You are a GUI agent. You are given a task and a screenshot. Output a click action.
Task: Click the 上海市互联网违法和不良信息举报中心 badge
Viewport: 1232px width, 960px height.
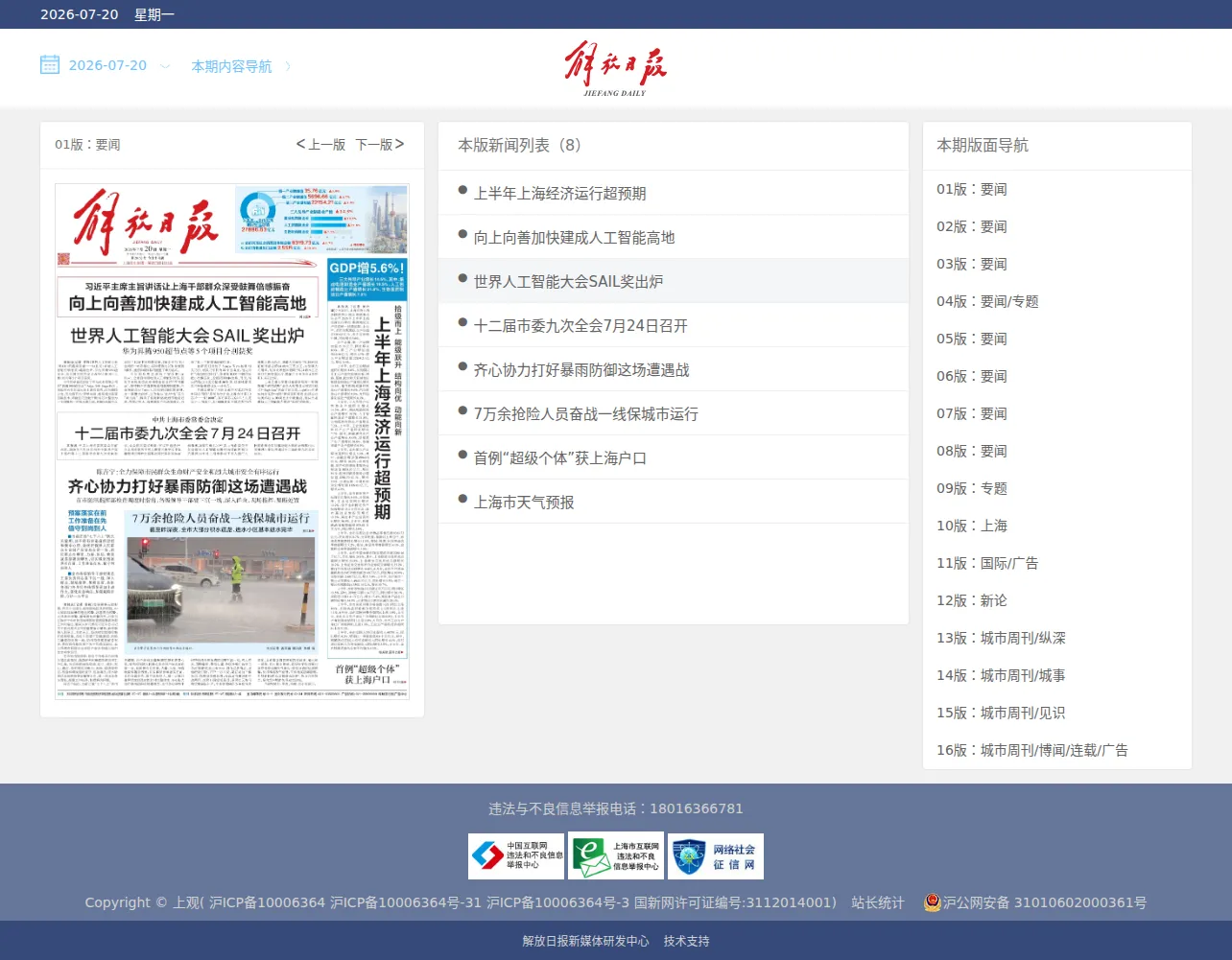coord(616,856)
